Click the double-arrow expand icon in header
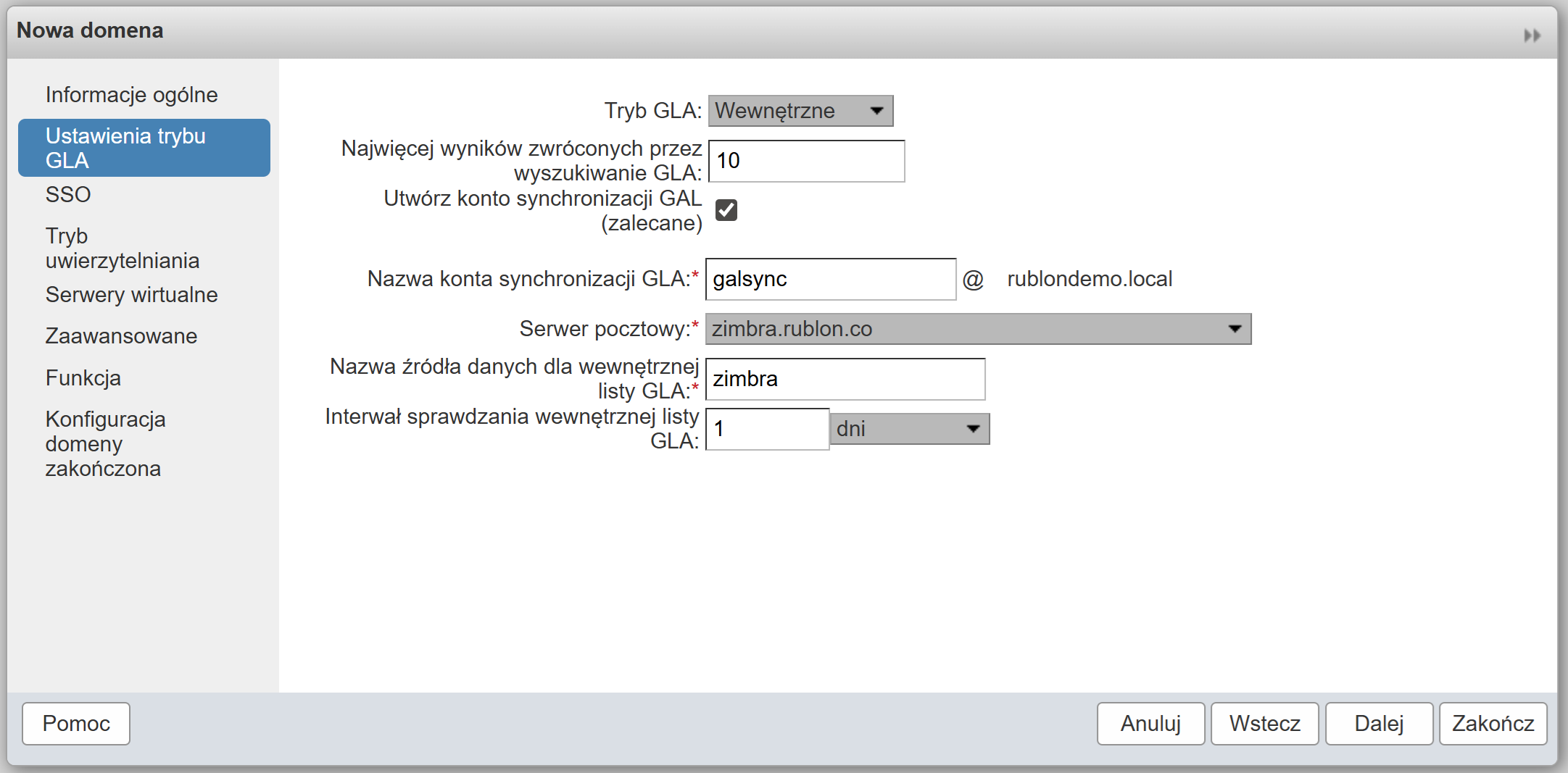 (x=1532, y=35)
